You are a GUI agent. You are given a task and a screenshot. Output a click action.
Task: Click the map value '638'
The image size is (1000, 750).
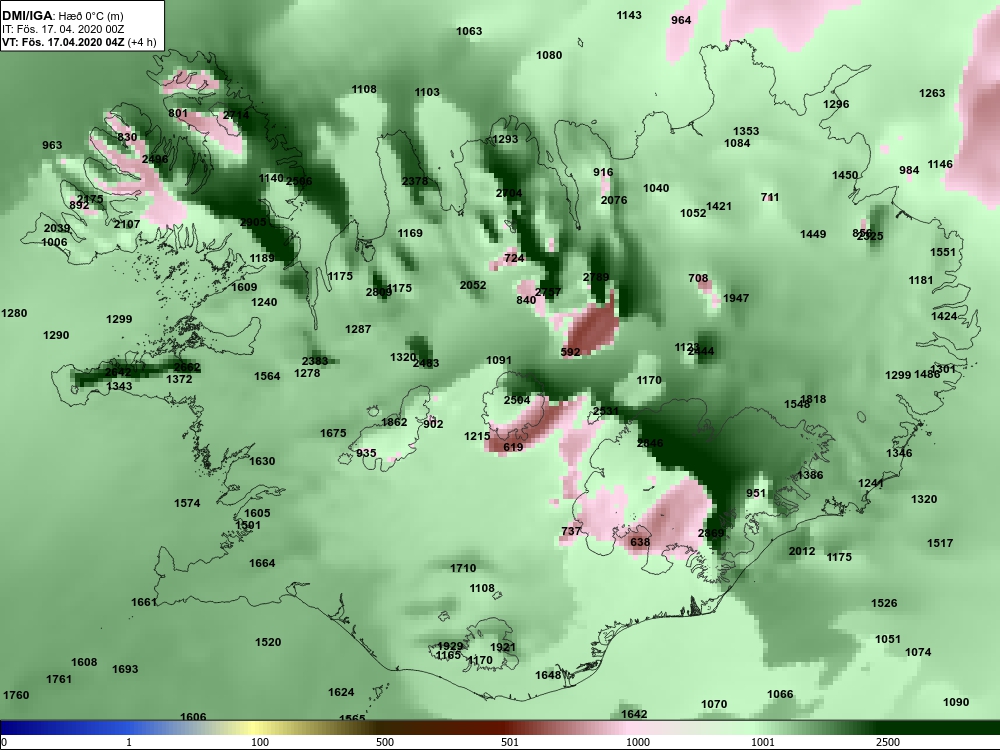pos(640,543)
